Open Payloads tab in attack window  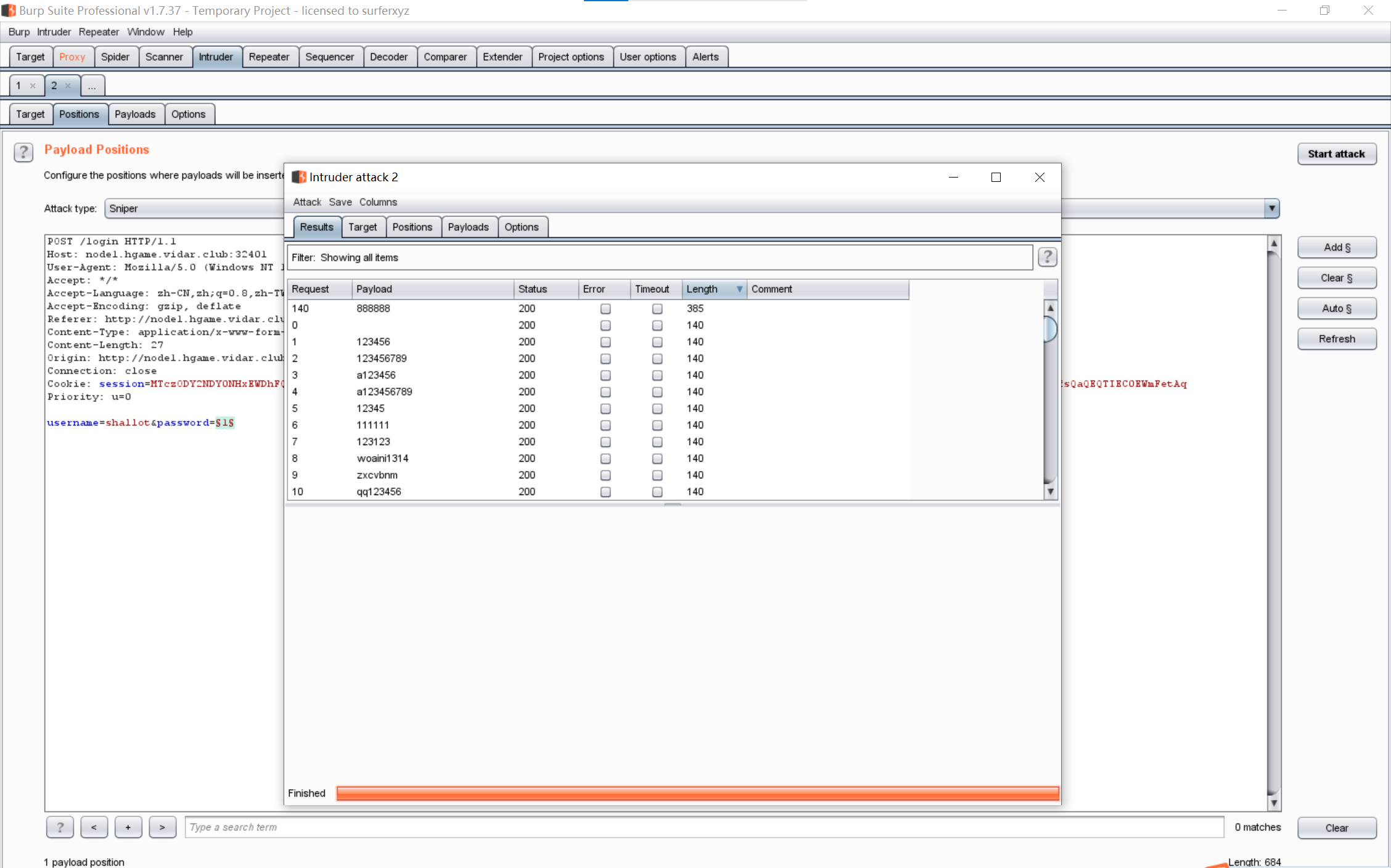pos(468,227)
